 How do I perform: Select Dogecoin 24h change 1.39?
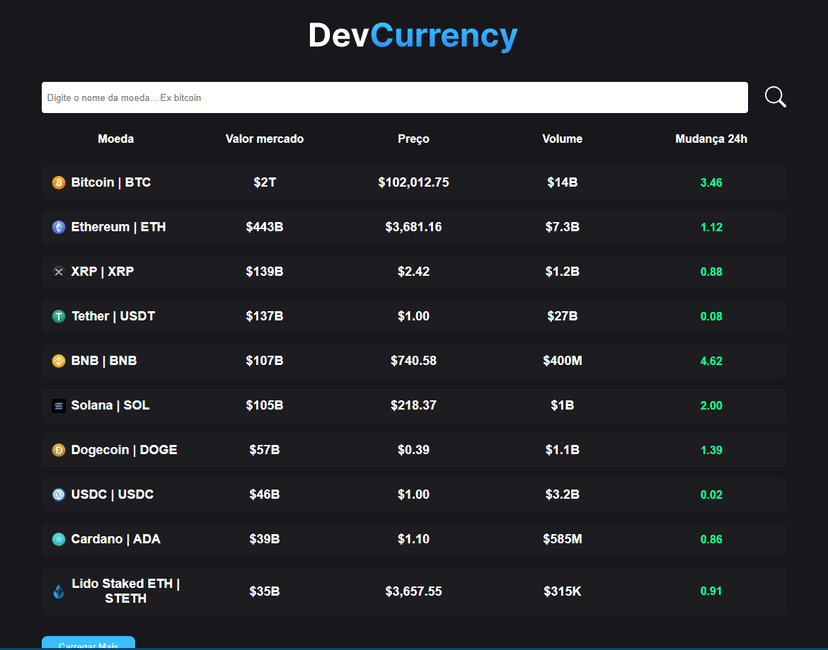click(711, 450)
